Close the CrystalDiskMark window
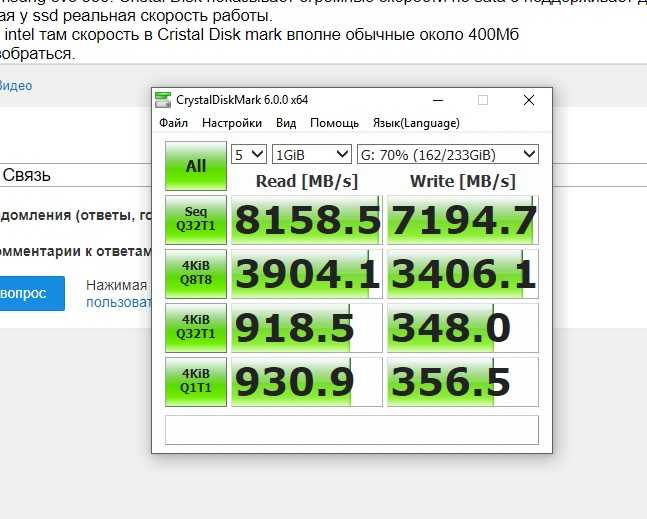 (x=529, y=100)
